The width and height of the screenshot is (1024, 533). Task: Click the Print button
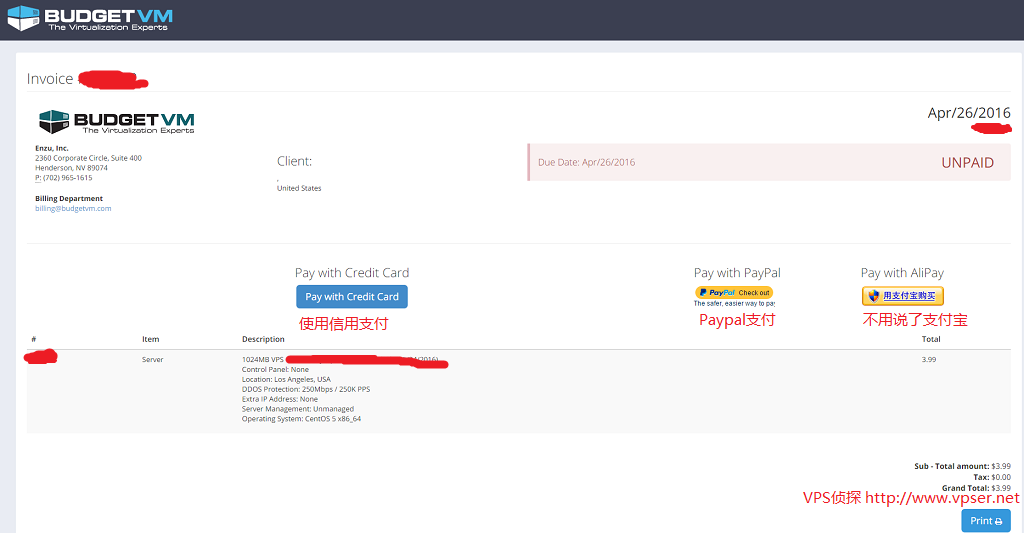pos(986,521)
